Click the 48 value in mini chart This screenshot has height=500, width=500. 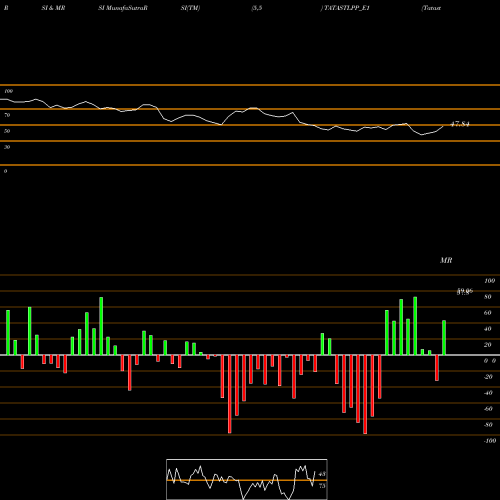[322, 474]
